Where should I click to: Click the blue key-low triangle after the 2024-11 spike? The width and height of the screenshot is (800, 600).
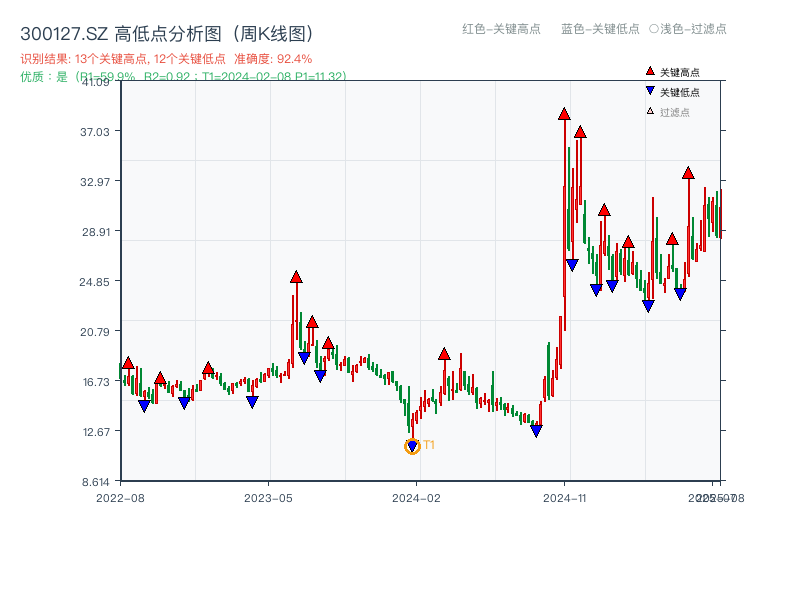pos(572,262)
